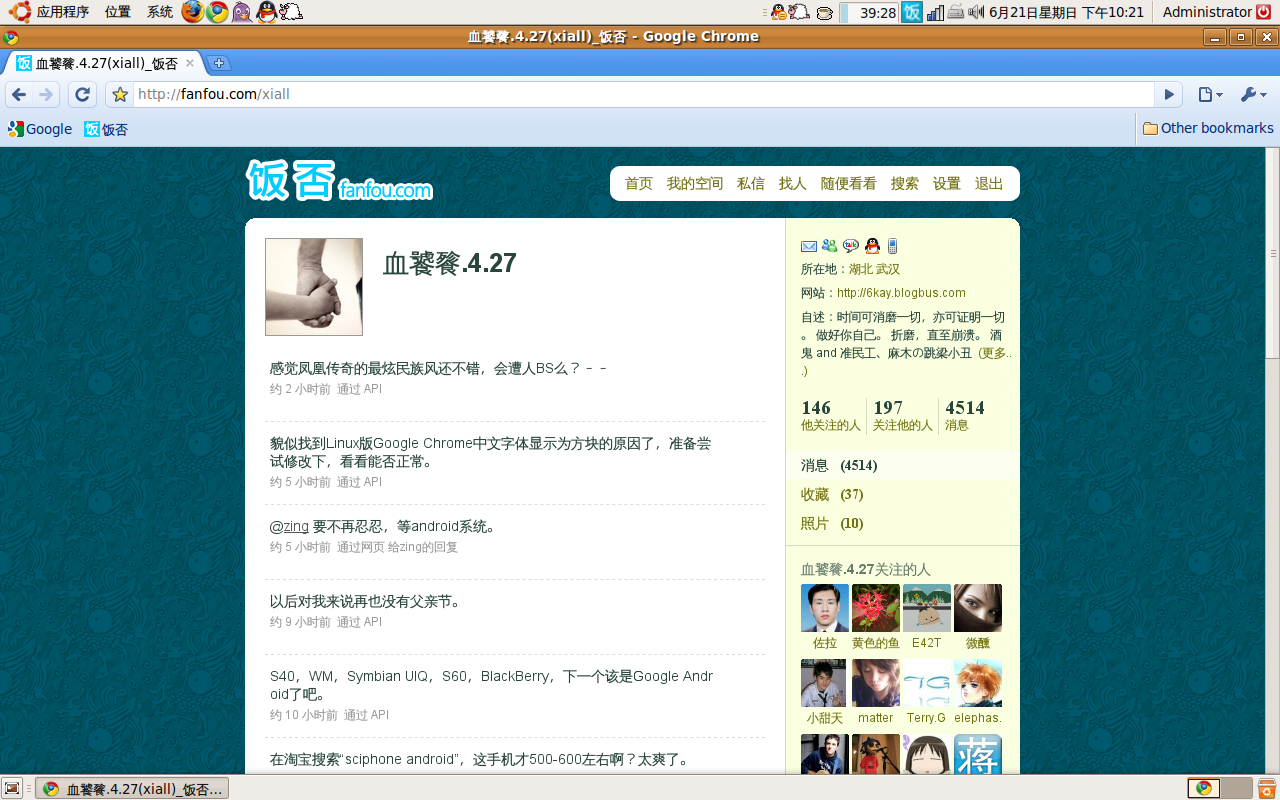Open 佐拉 avatar in followed people
1280x800 pixels.
click(x=825, y=608)
